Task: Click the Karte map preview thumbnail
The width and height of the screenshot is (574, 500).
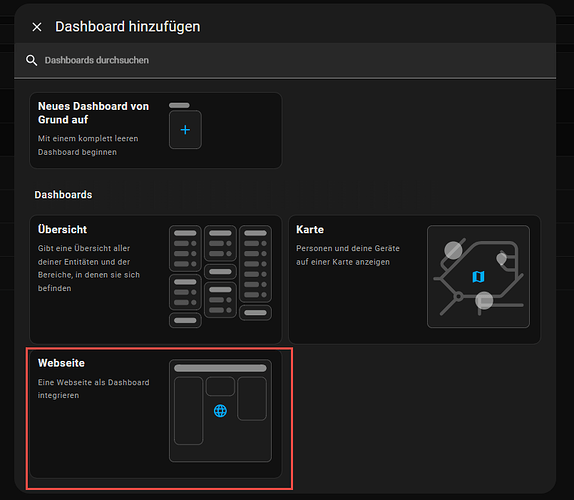Action: (478, 276)
